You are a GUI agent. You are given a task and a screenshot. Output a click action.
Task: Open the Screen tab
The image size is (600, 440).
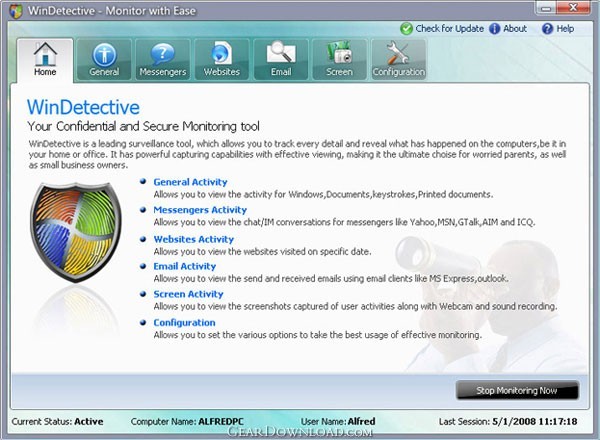coord(339,60)
